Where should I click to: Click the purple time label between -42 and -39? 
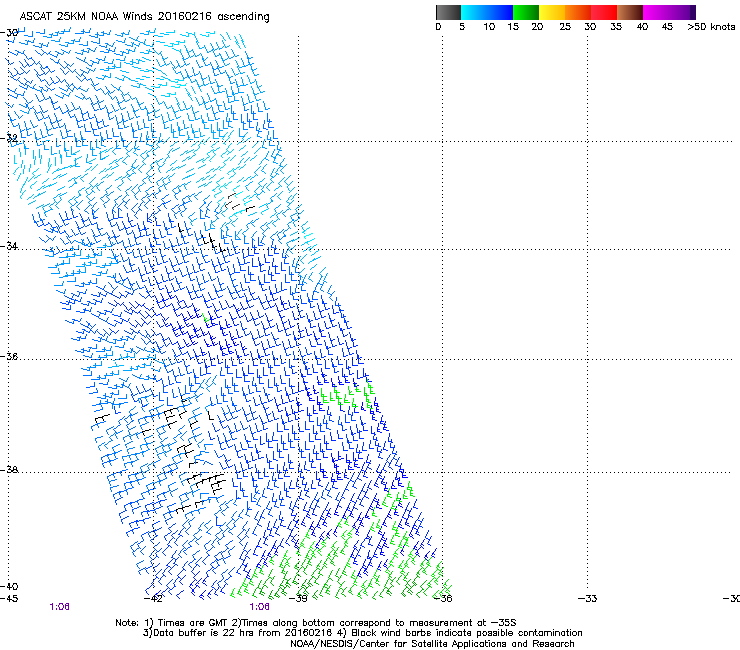pos(260,607)
